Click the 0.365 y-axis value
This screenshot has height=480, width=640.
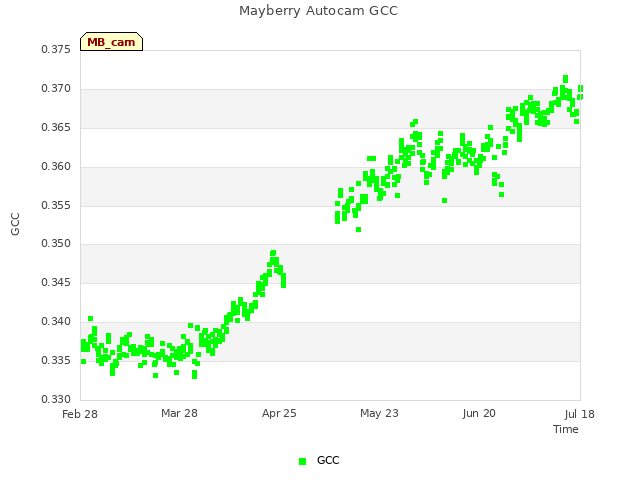pos(56,127)
